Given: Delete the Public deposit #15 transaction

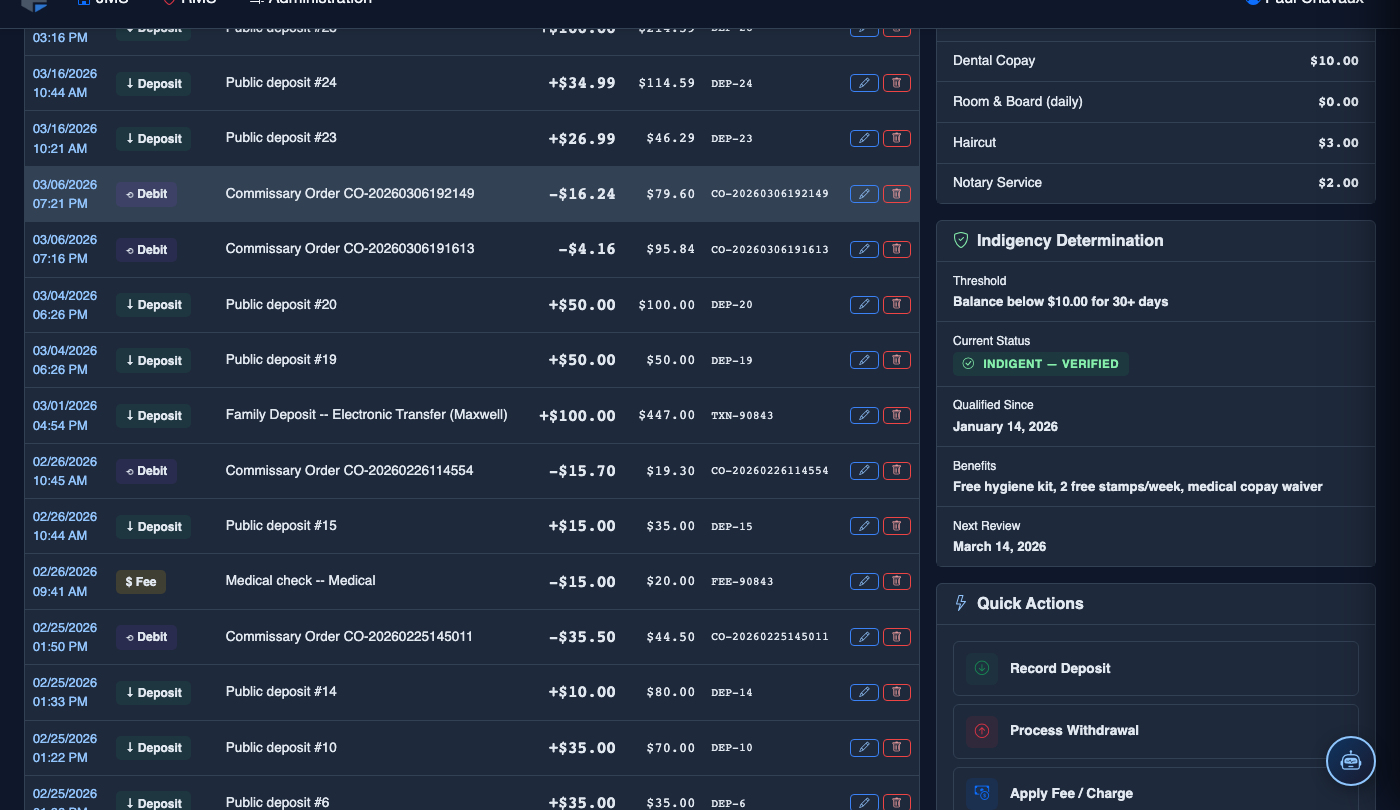Looking at the screenshot, I should [897, 526].
